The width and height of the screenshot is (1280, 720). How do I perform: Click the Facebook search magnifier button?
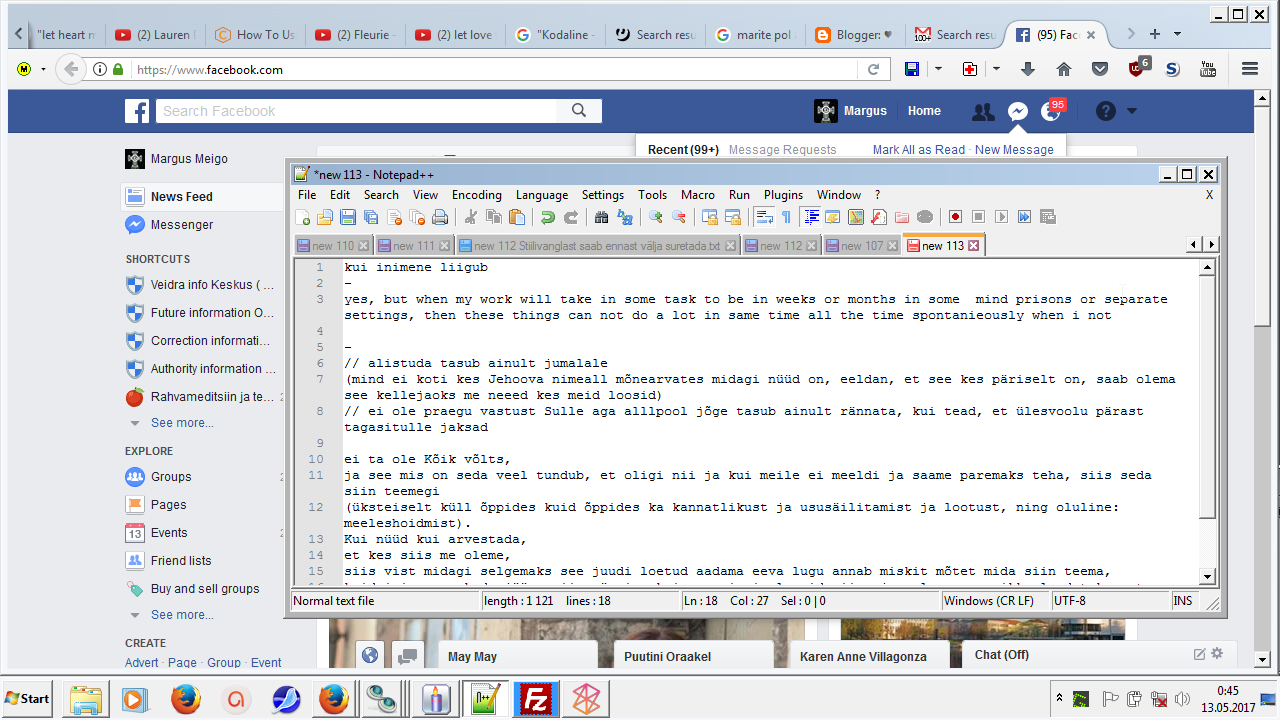click(x=579, y=111)
